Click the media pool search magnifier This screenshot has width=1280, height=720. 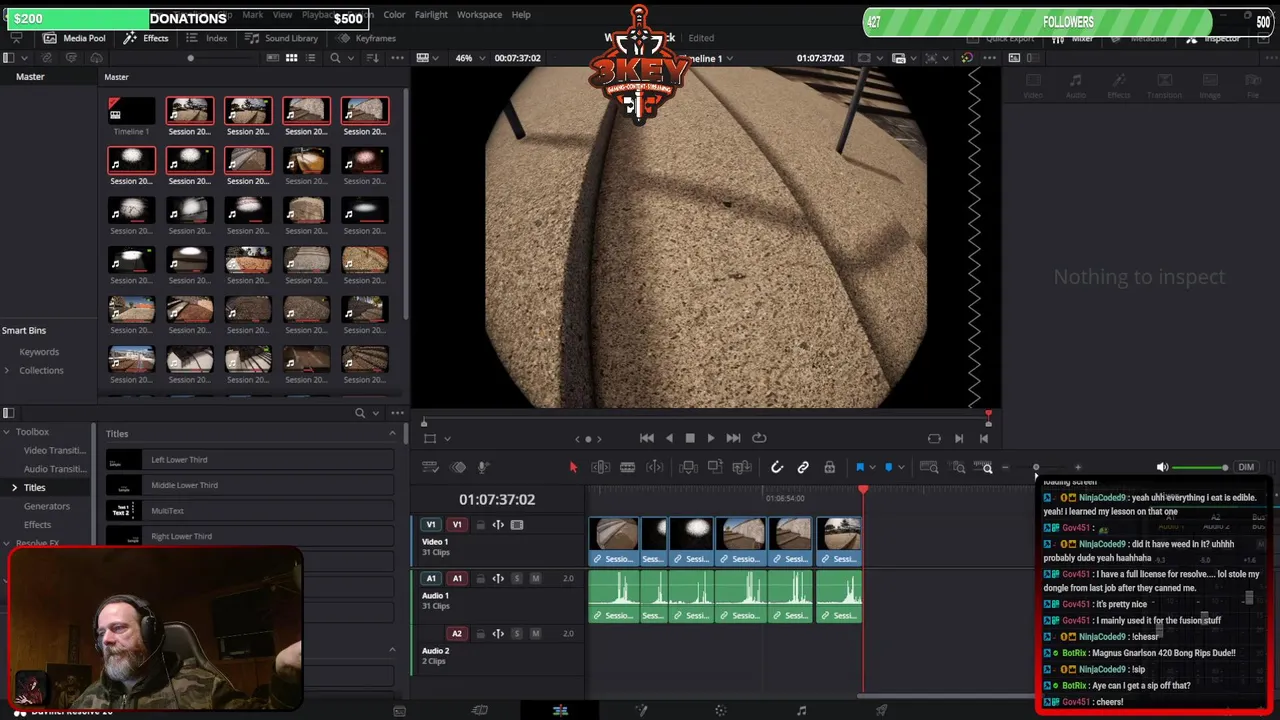(x=335, y=58)
